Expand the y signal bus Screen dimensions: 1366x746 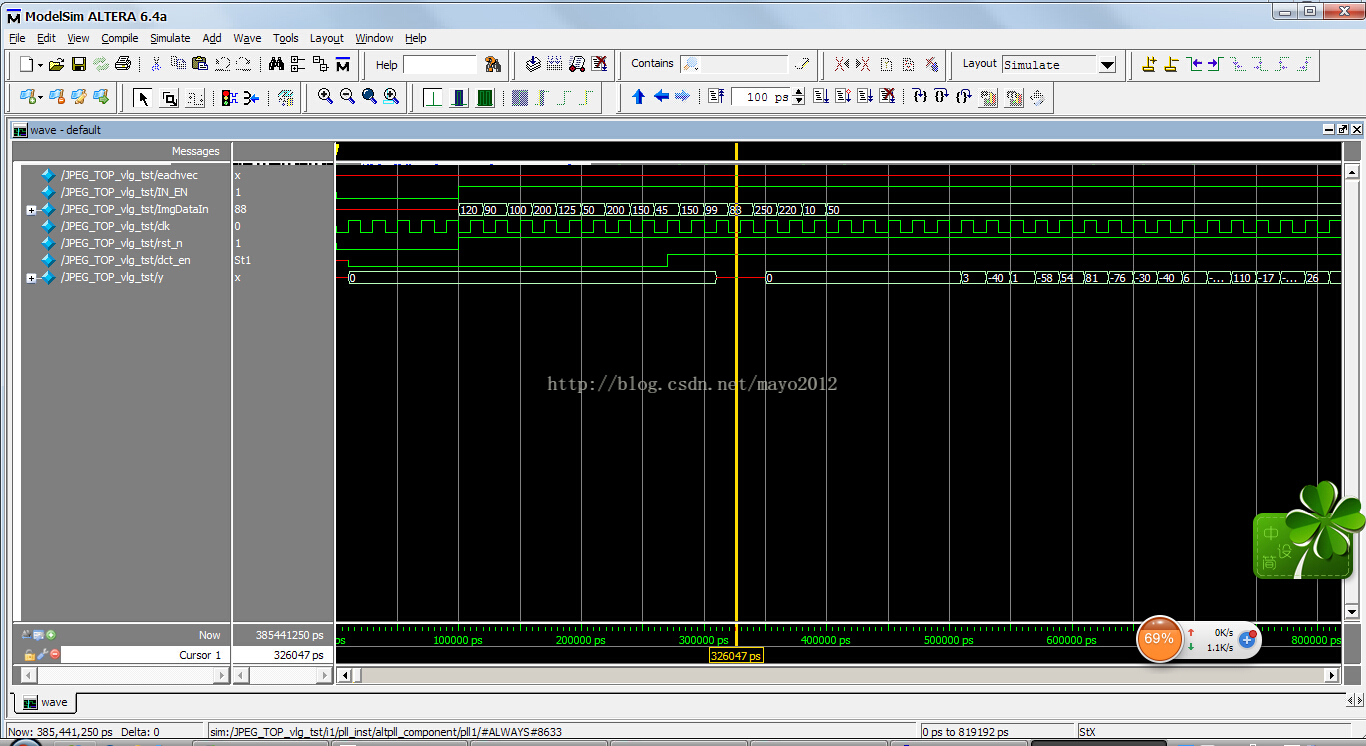[x=31, y=278]
